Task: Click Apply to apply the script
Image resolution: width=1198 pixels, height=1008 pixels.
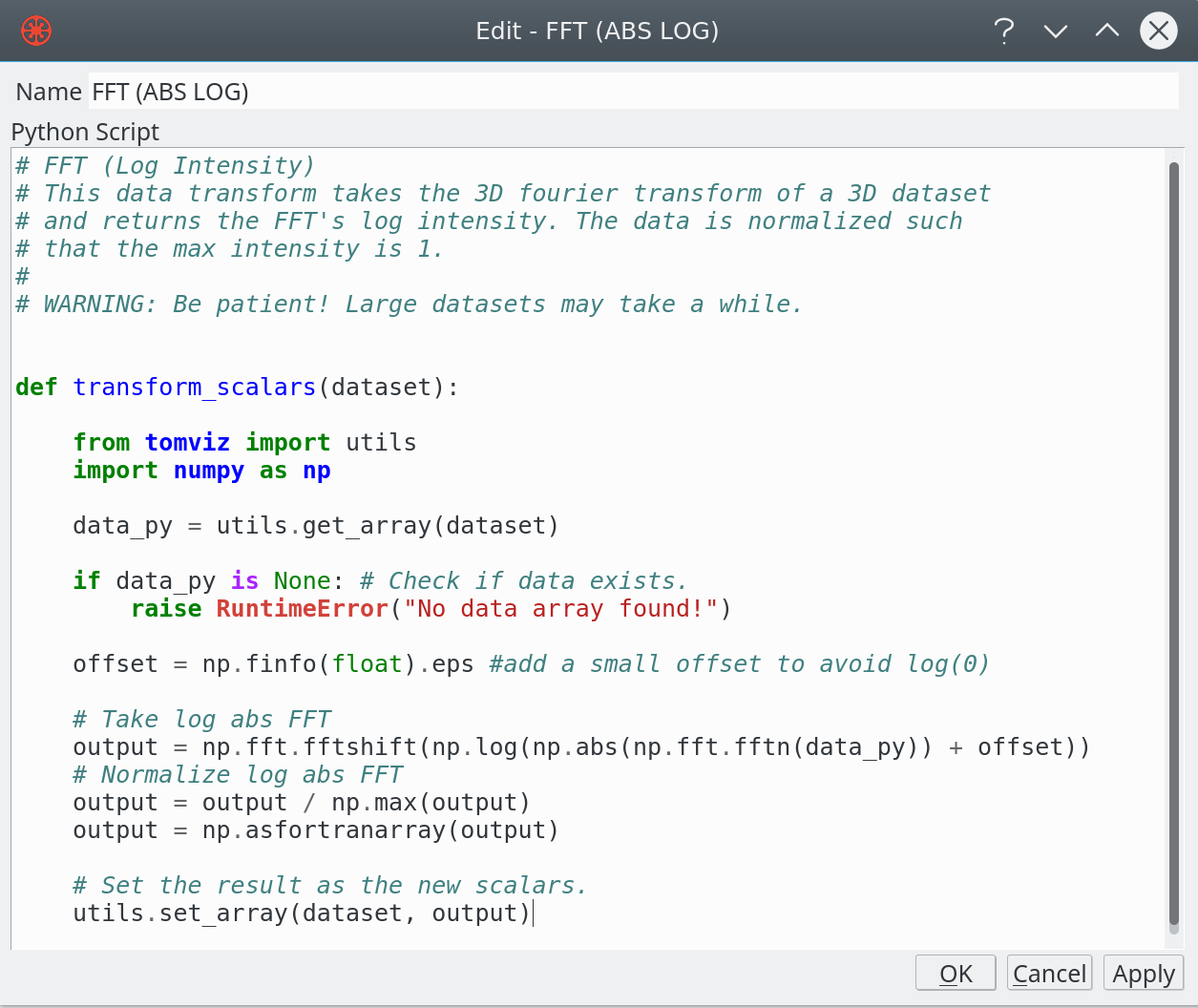Action: (1144, 973)
